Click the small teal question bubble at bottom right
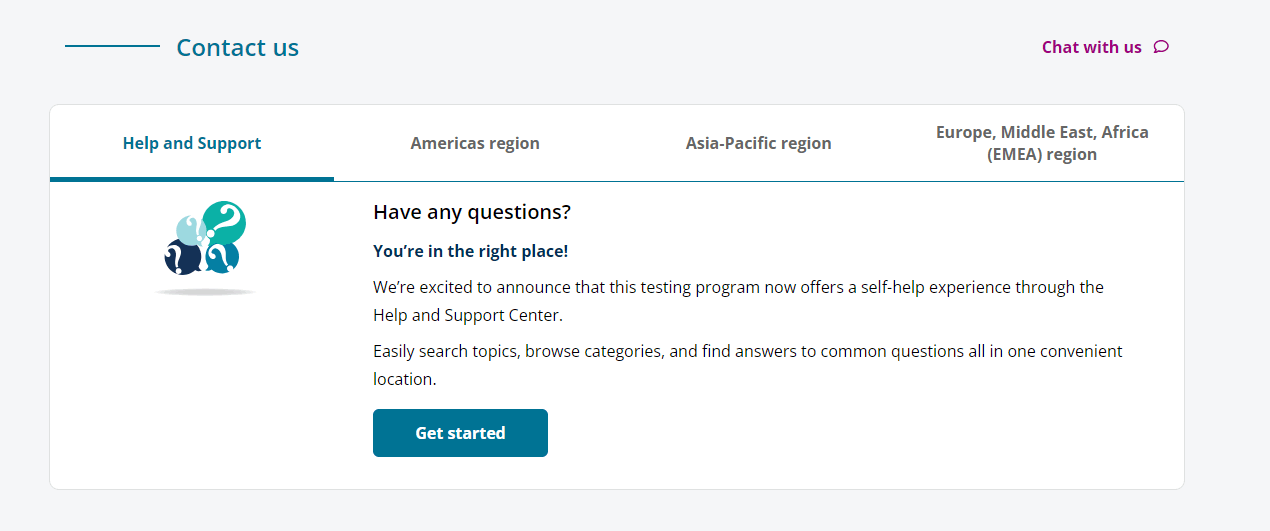 tap(223, 257)
